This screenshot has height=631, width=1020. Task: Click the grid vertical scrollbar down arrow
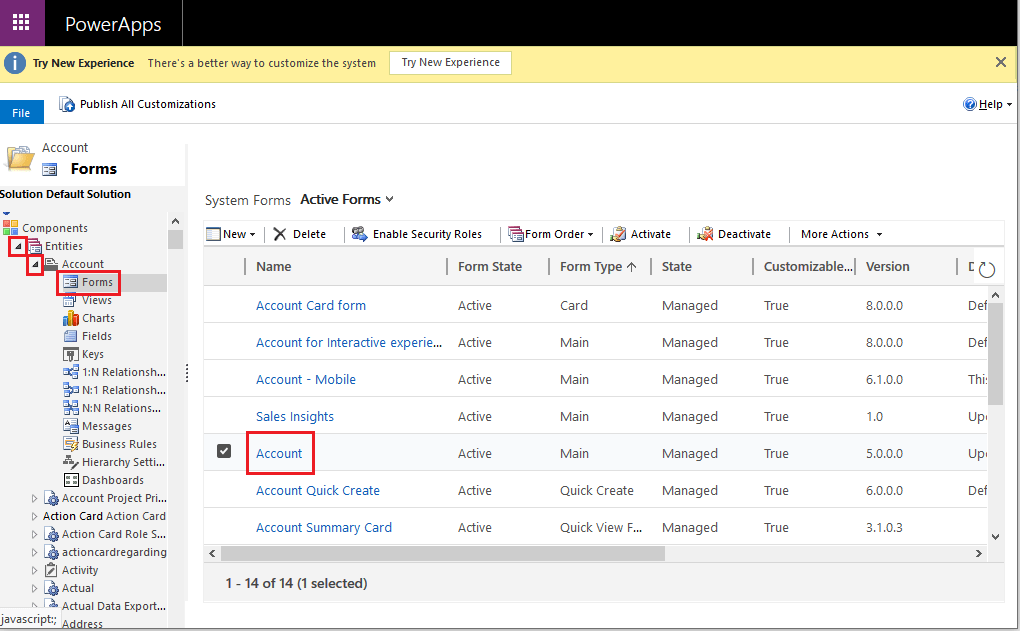click(995, 537)
